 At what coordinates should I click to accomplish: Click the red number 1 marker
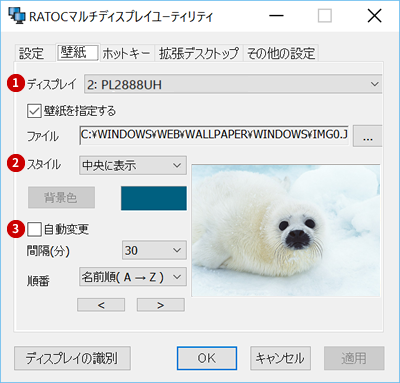click(x=16, y=83)
